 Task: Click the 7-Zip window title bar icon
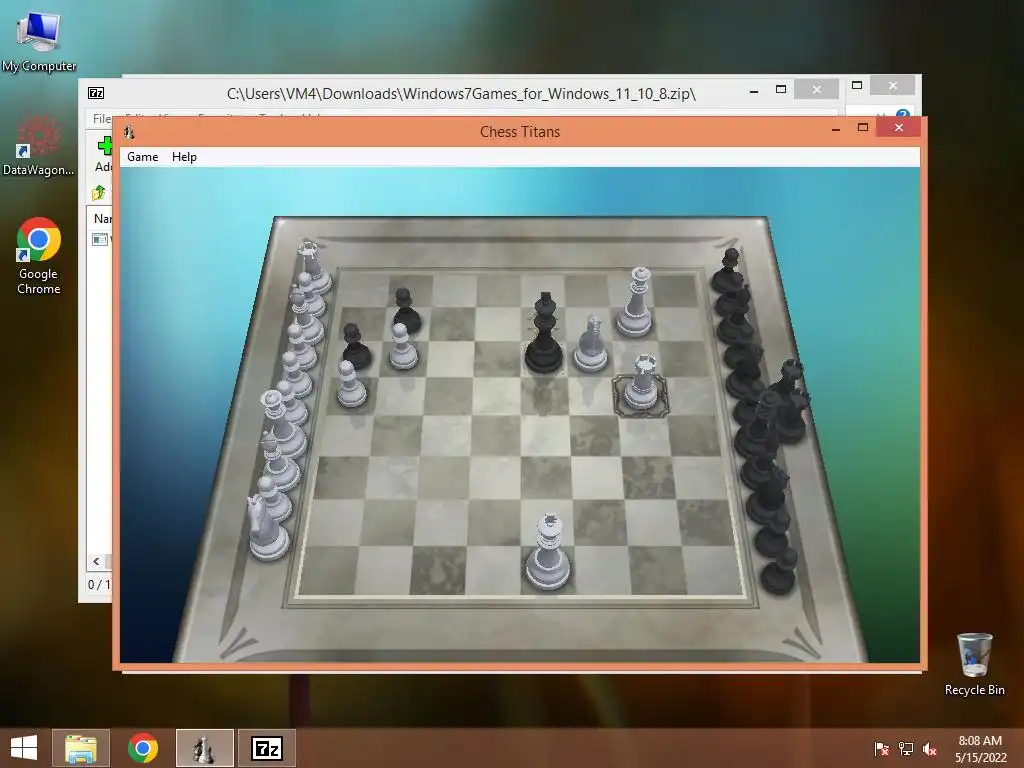[96, 93]
